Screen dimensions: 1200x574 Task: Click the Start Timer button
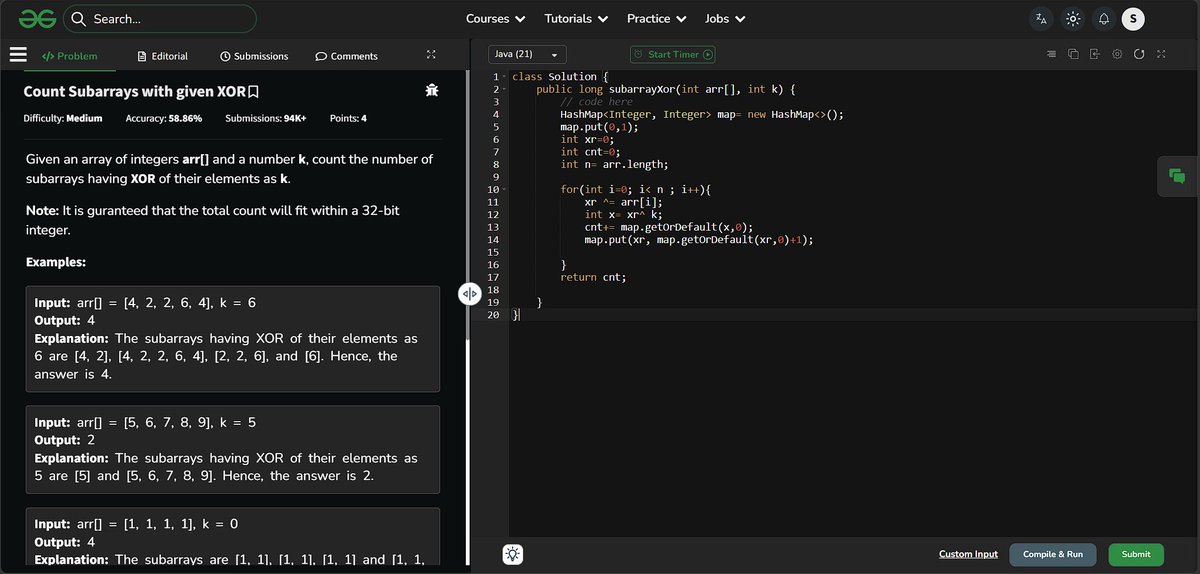click(x=672, y=55)
